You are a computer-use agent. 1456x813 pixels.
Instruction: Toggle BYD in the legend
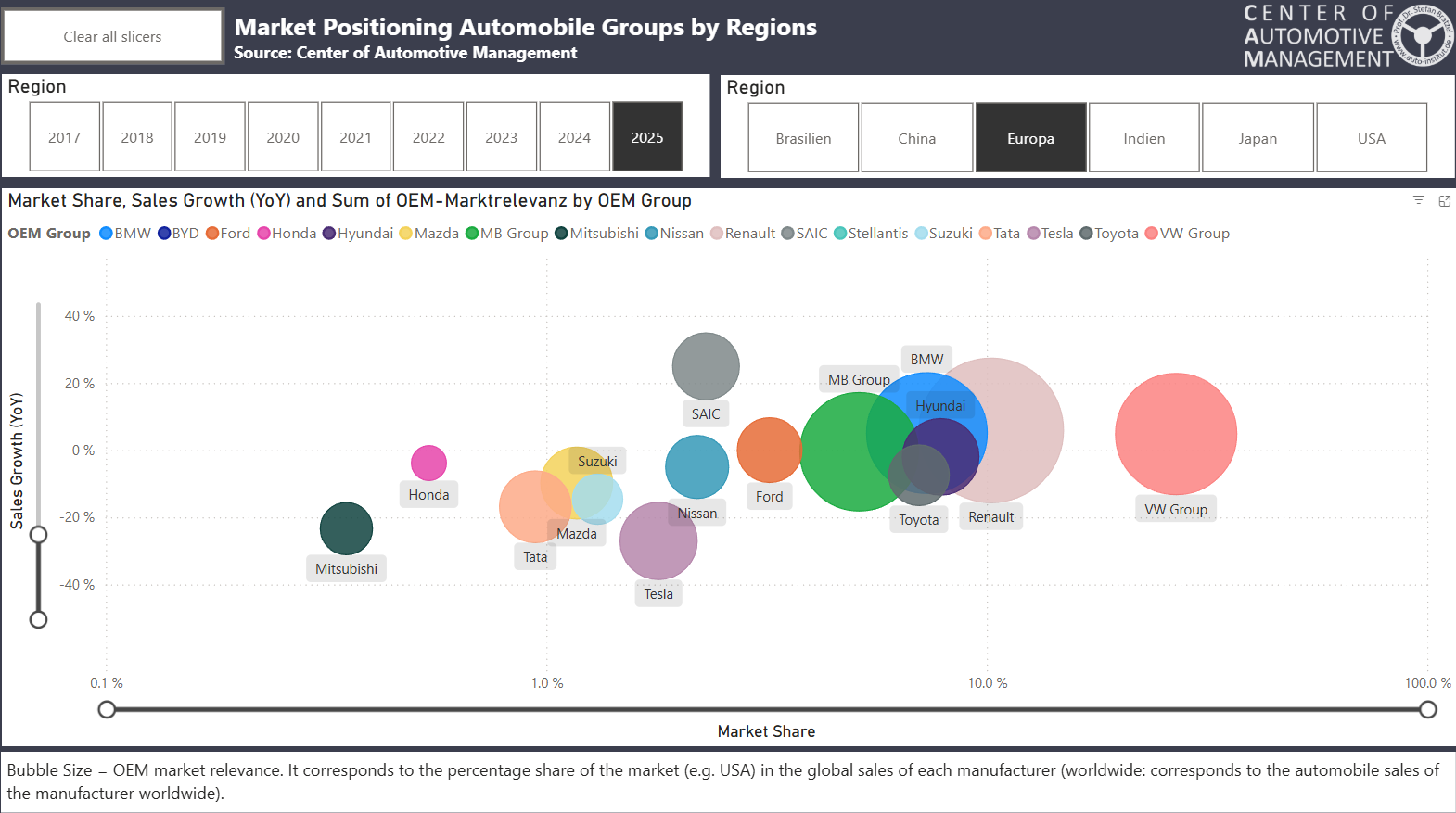click(178, 234)
